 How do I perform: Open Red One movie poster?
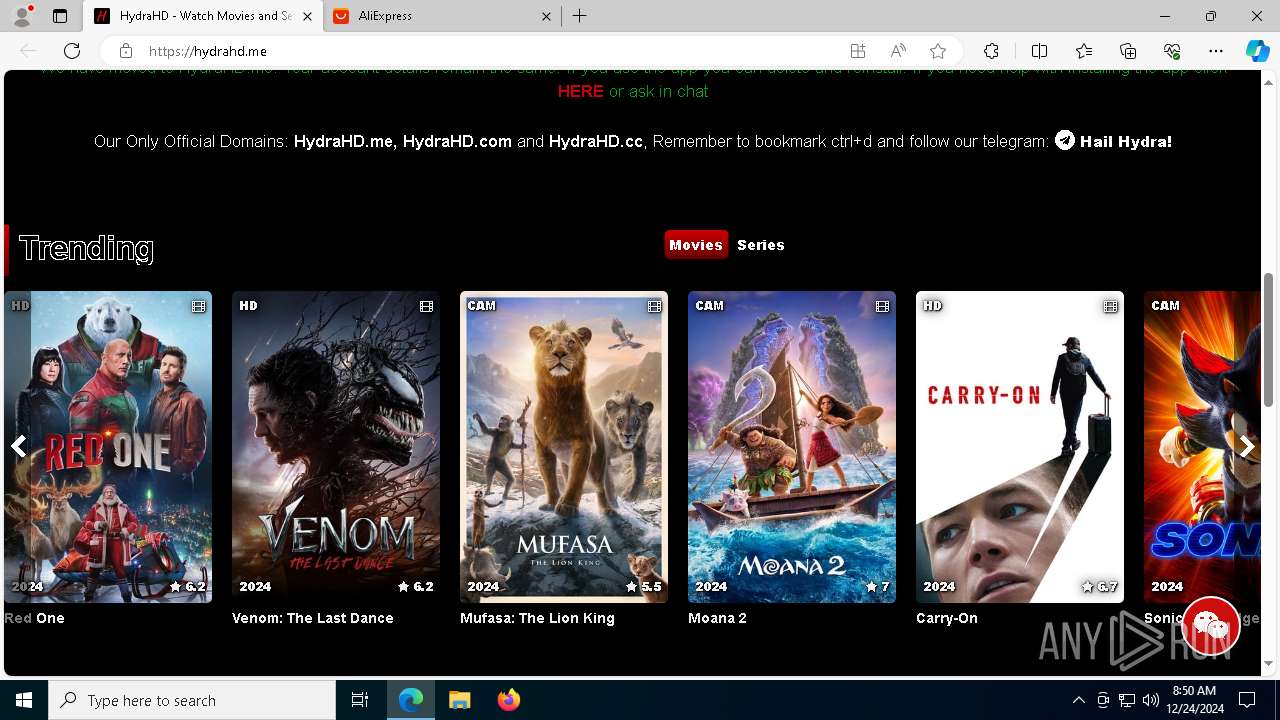point(108,447)
